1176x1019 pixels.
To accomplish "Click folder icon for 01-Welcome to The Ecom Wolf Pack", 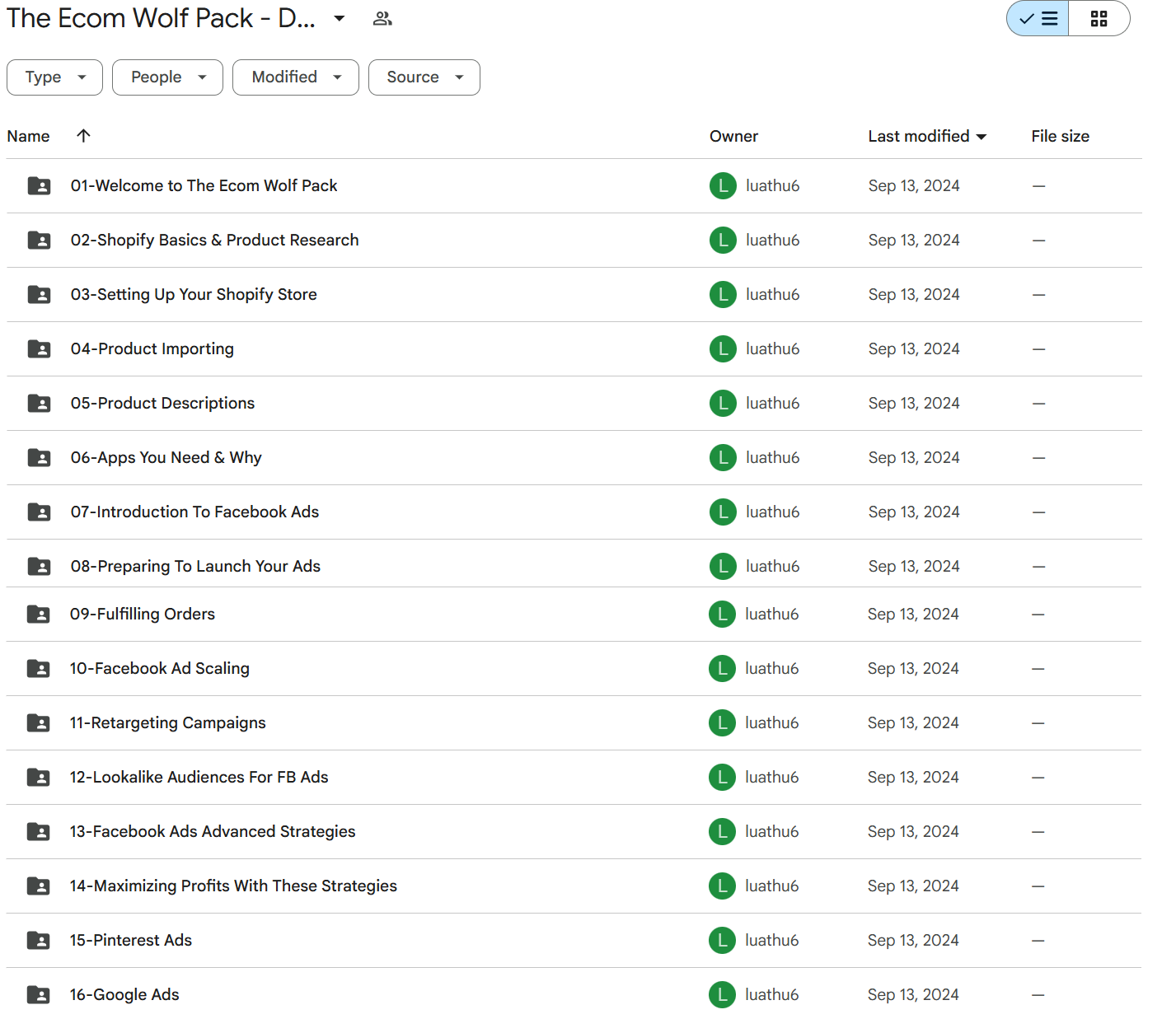I will pyautogui.click(x=39, y=185).
